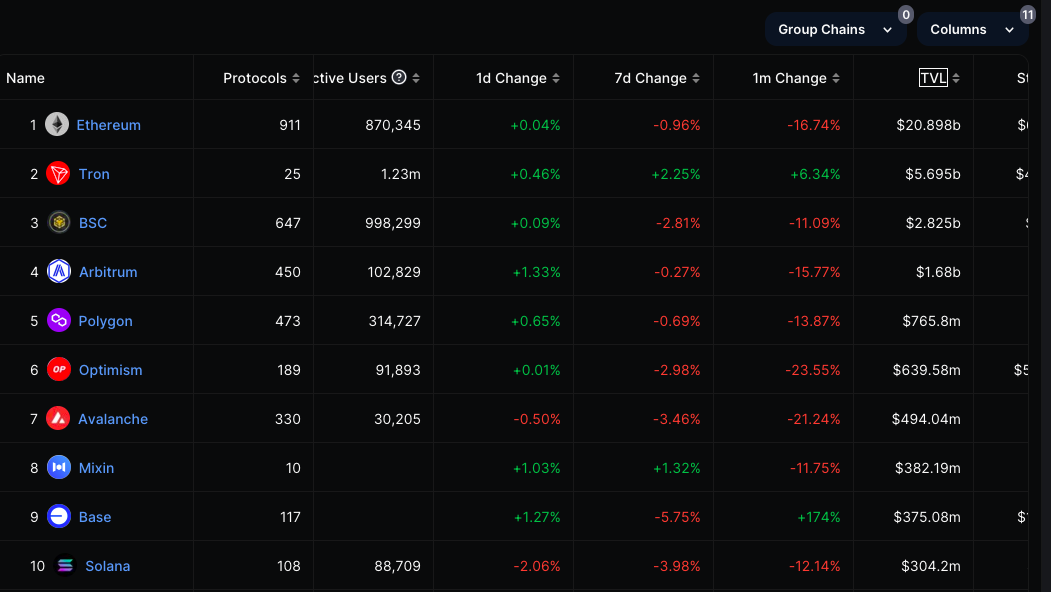Click the Solana logo icon

(x=66, y=566)
